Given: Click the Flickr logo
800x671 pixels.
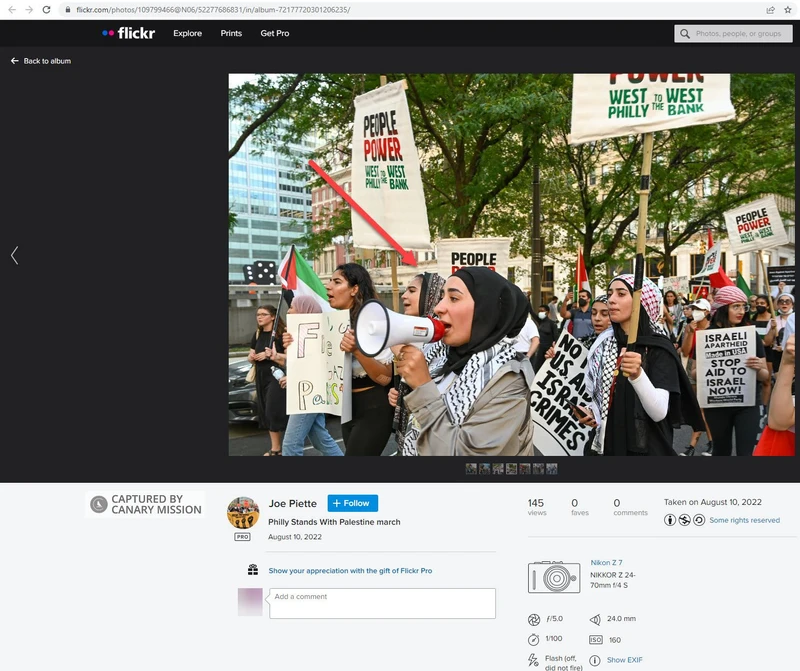Looking at the screenshot, I should [128, 33].
